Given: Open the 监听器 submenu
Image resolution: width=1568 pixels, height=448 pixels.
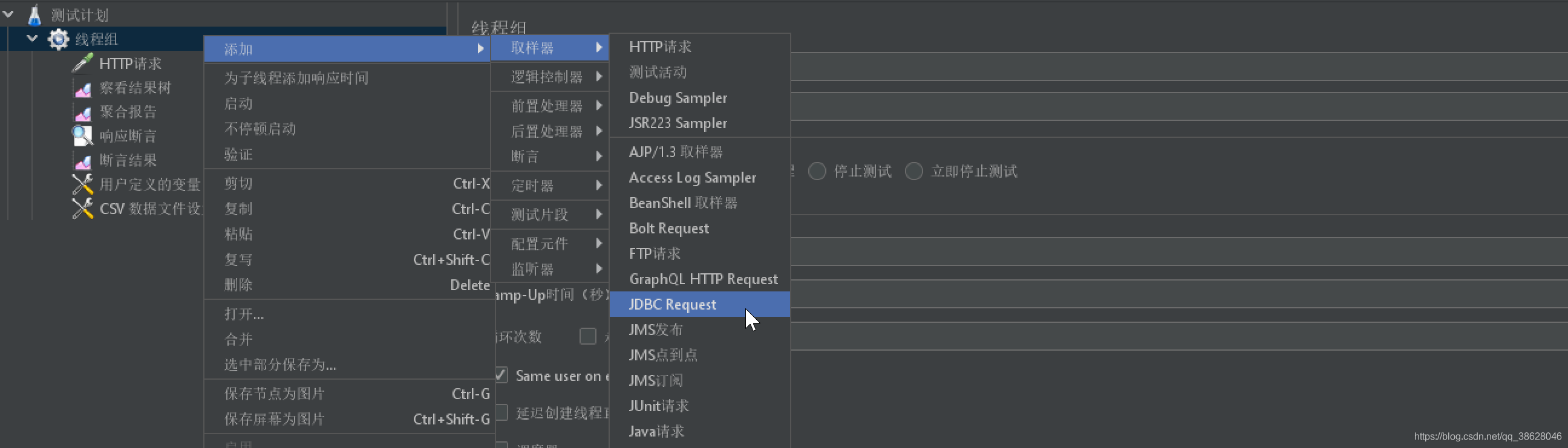Looking at the screenshot, I should 550,269.
